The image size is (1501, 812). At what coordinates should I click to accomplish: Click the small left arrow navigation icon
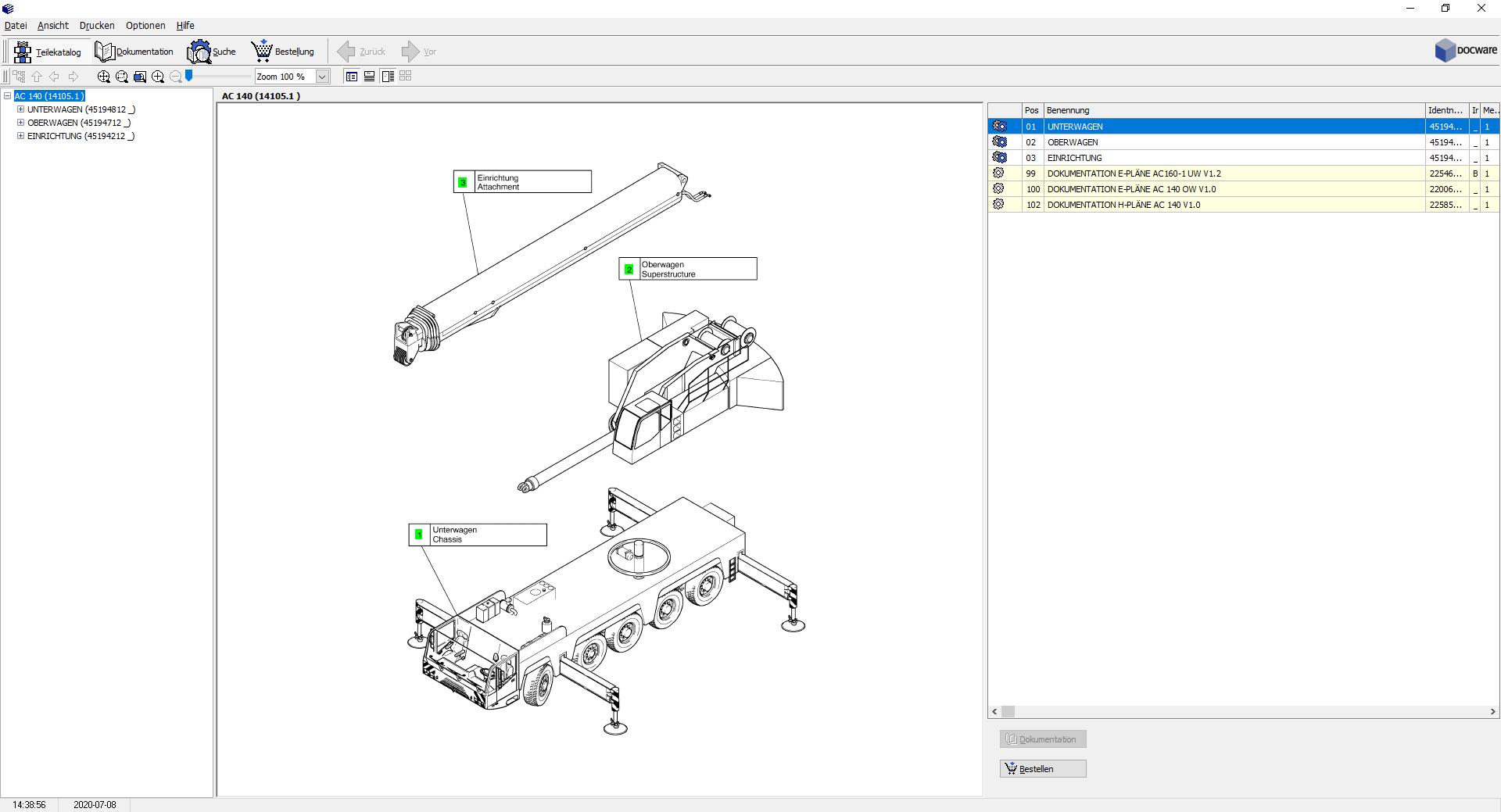pos(55,76)
